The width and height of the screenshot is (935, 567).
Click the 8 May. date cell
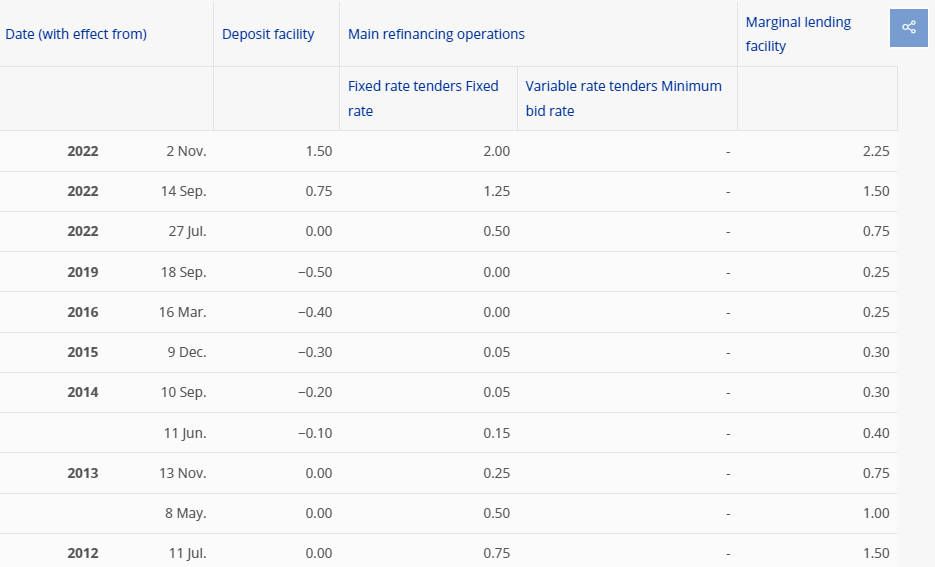185,513
